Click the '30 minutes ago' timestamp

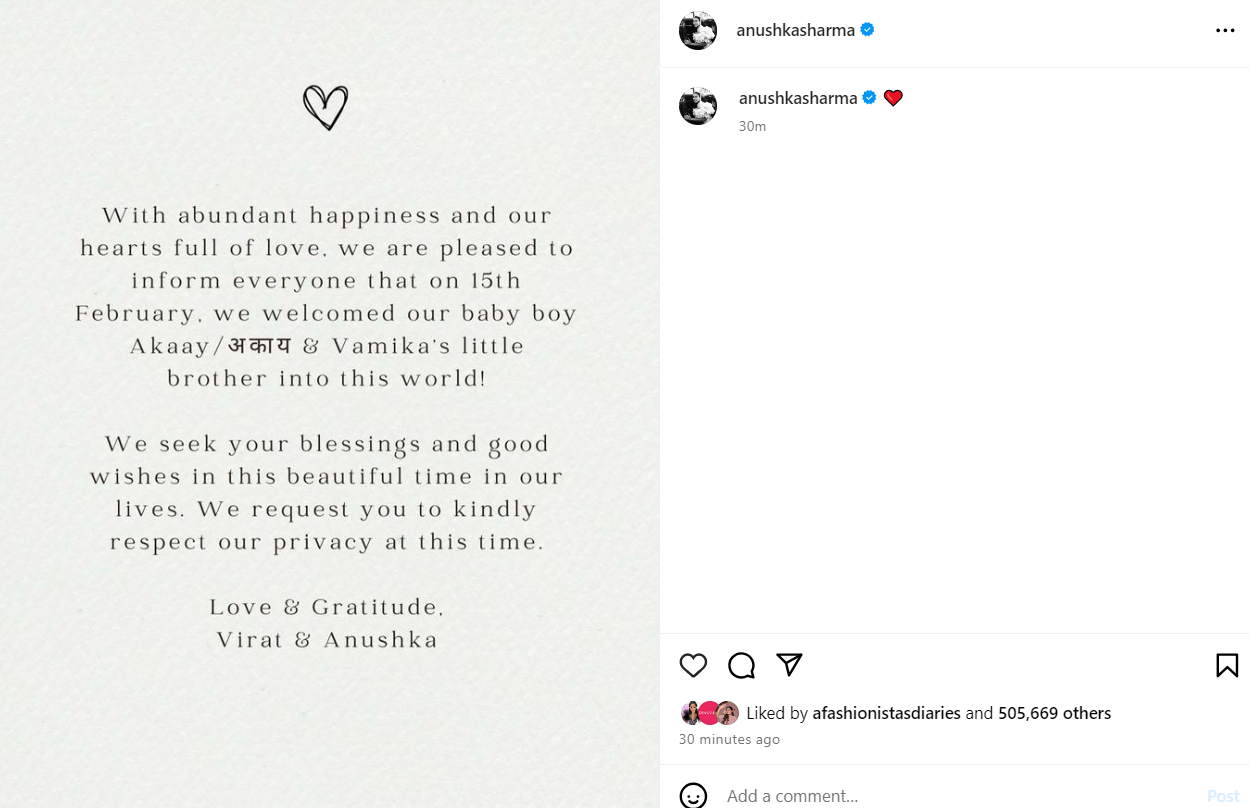(729, 740)
